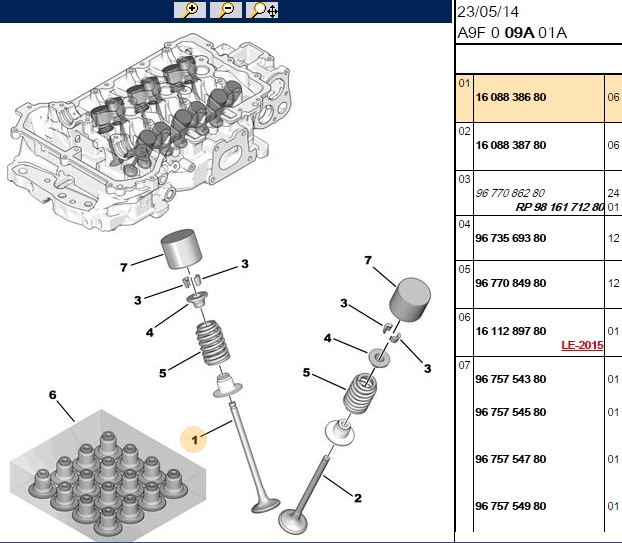The width and height of the screenshot is (622, 543).
Task: Click row reference 07 in parts table
Action: [x=464, y=365]
